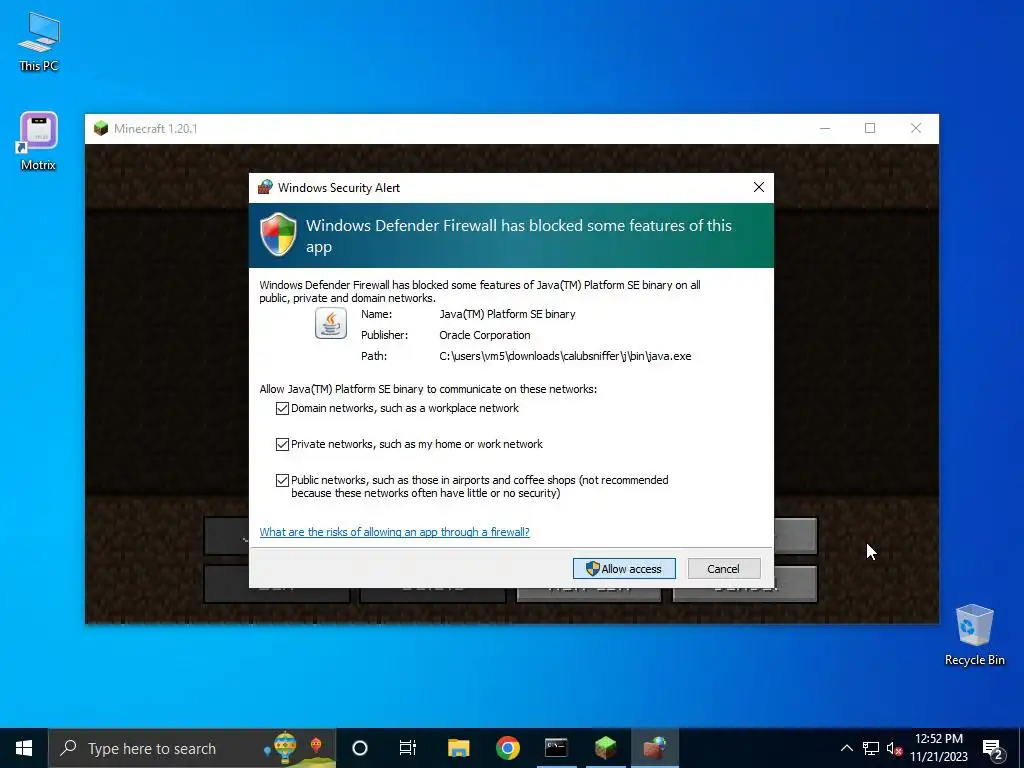Image resolution: width=1024 pixels, height=768 pixels.
Task: Launch Google Chrome from taskbar
Action: pyautogui.click(x=507, y=748)
